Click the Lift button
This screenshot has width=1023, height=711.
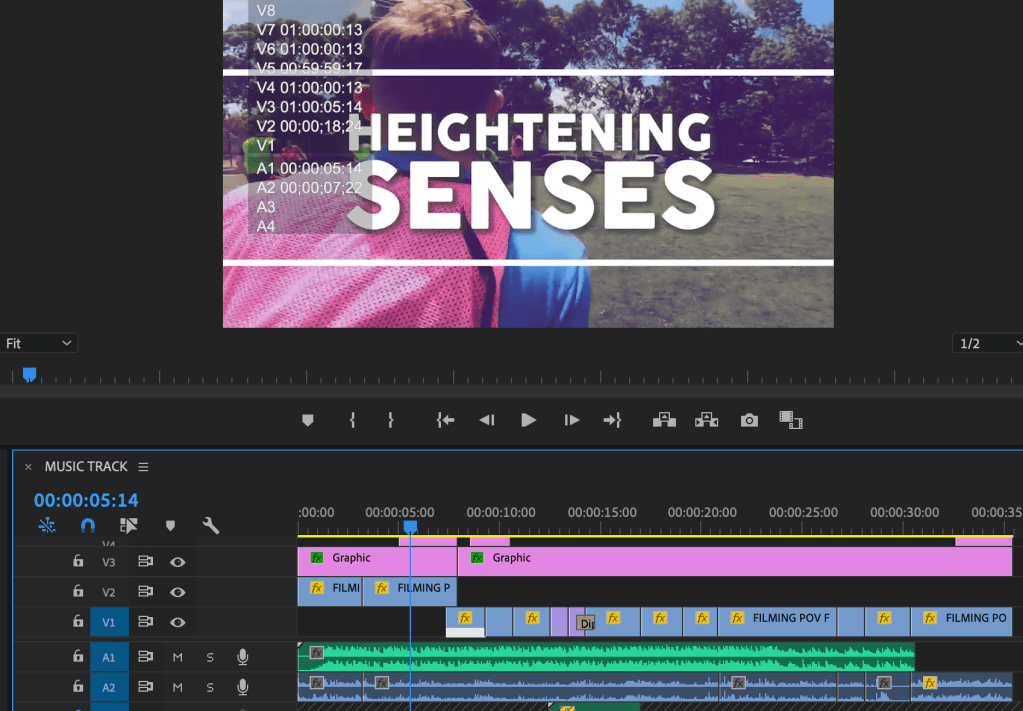[x=664, y=421]
